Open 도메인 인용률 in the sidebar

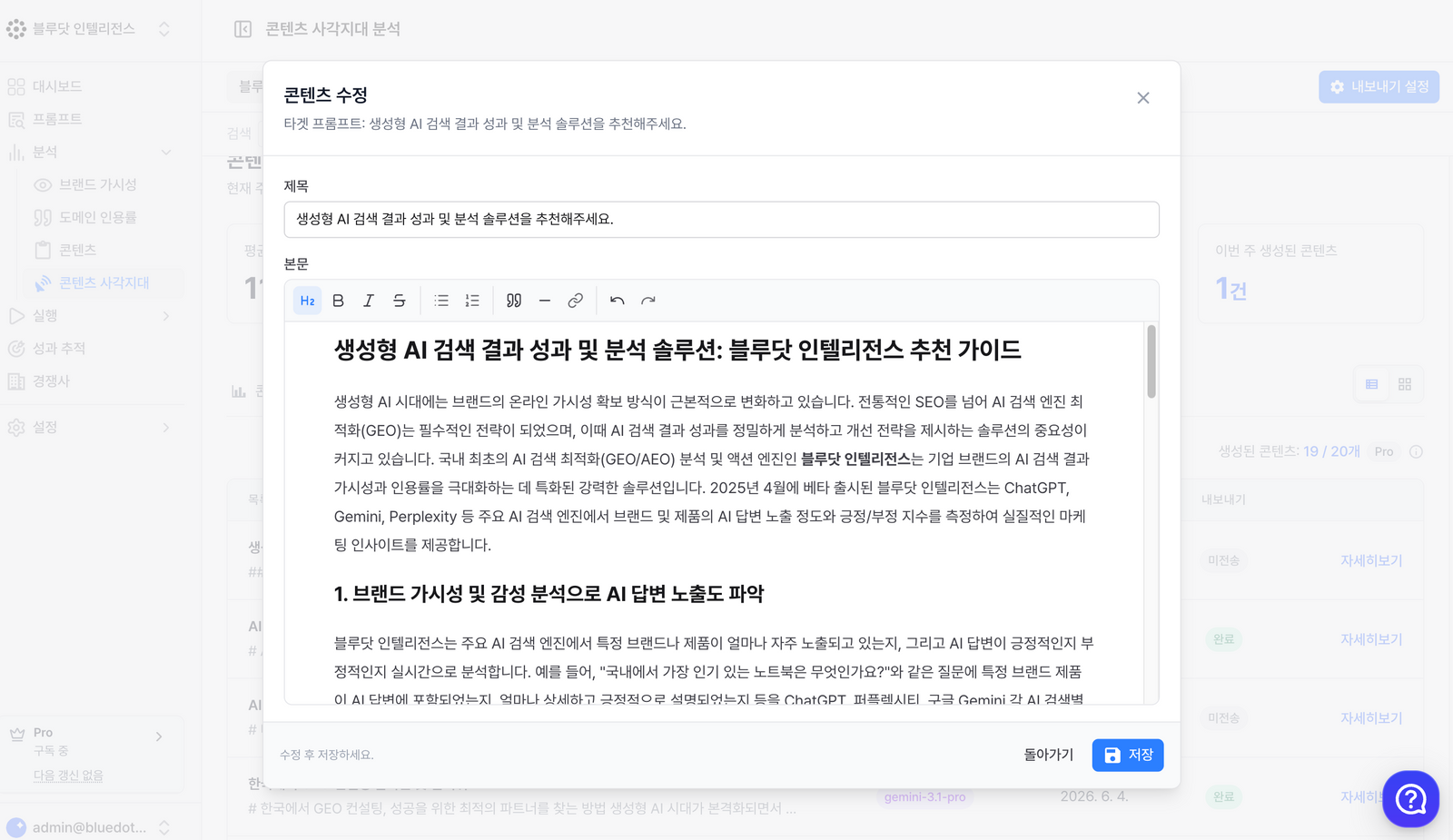point(98,217)
